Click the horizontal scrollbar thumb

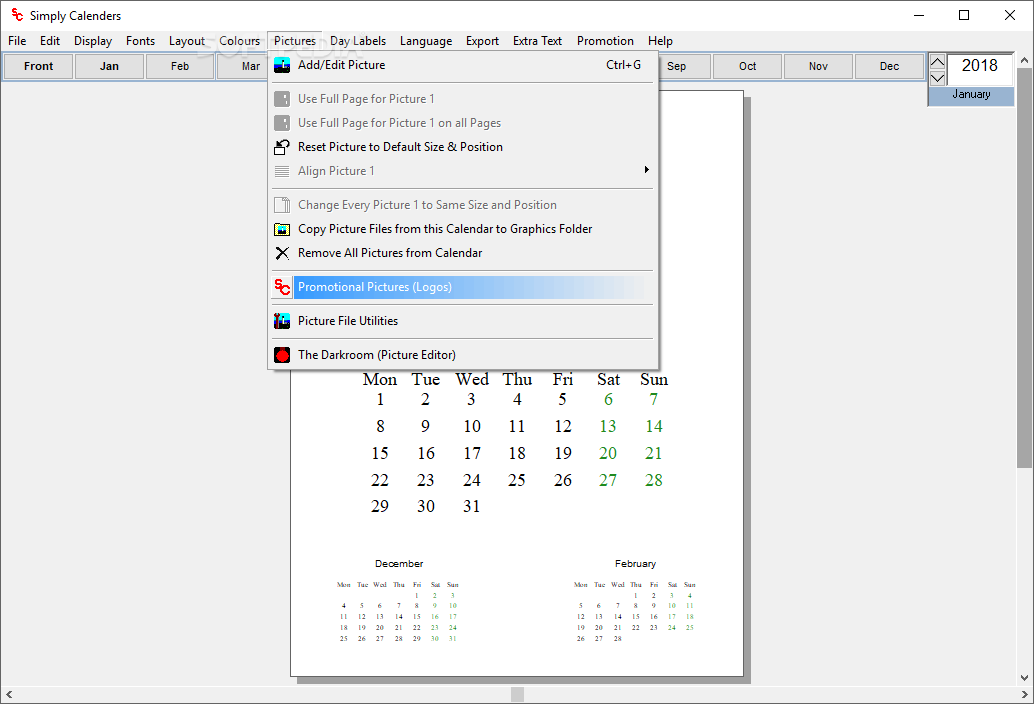(x=518, y=694)
